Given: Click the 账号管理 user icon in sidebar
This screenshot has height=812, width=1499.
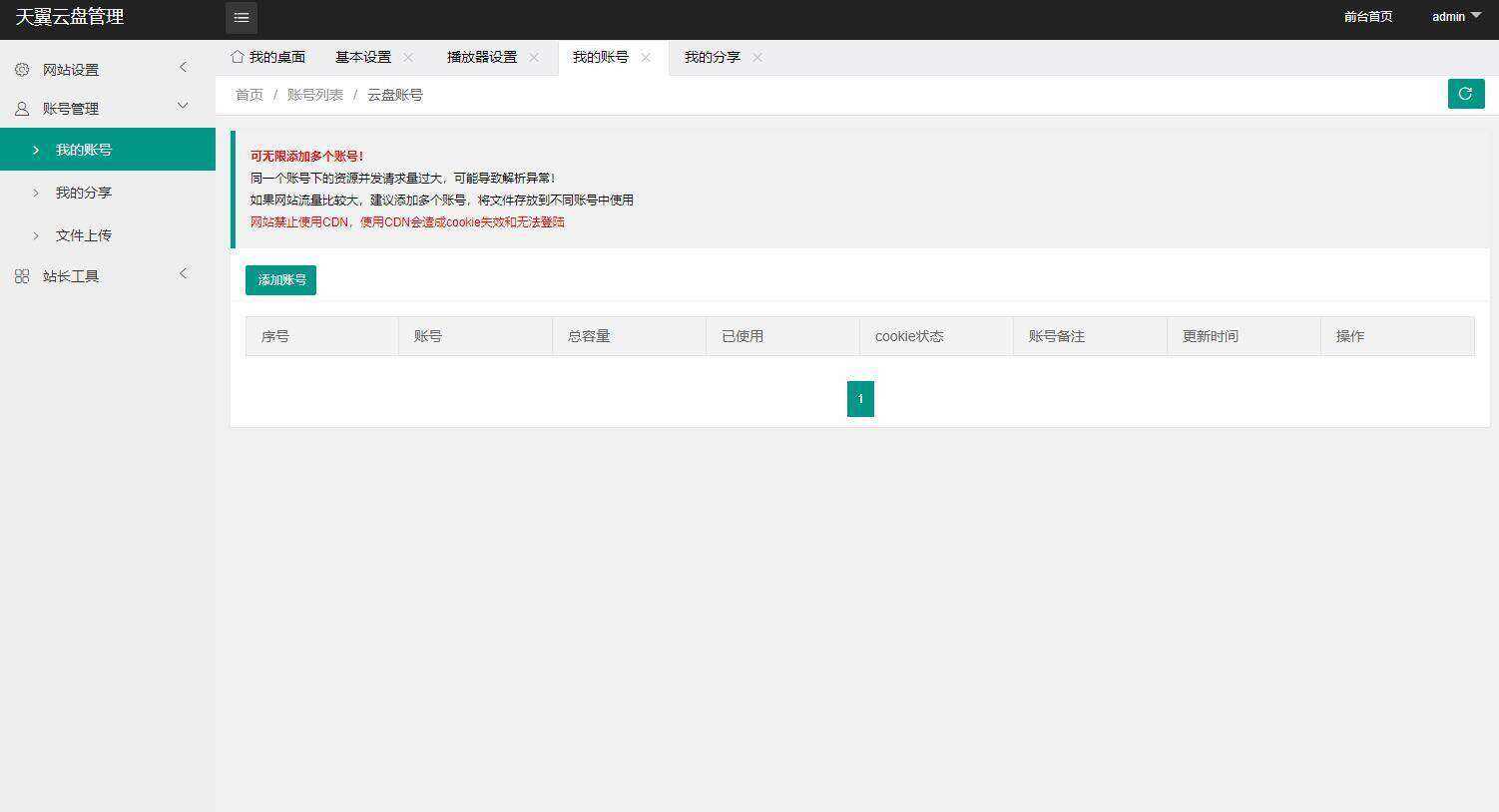Looking at the screenshot, I should pos(21,108).
